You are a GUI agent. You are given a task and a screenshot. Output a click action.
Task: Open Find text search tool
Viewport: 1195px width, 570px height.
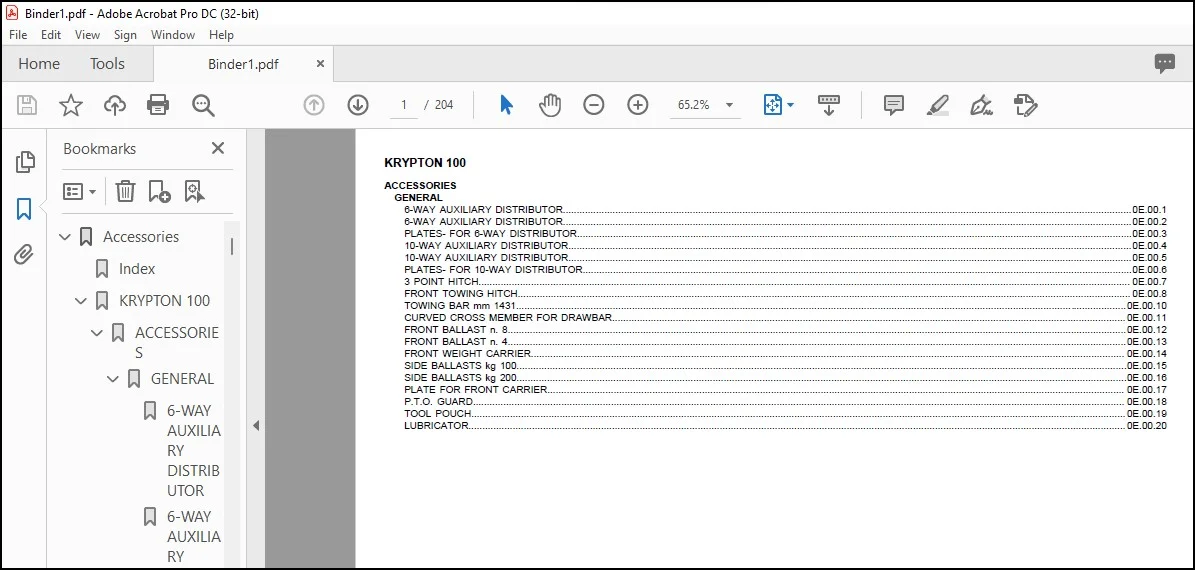pos(203,105)
